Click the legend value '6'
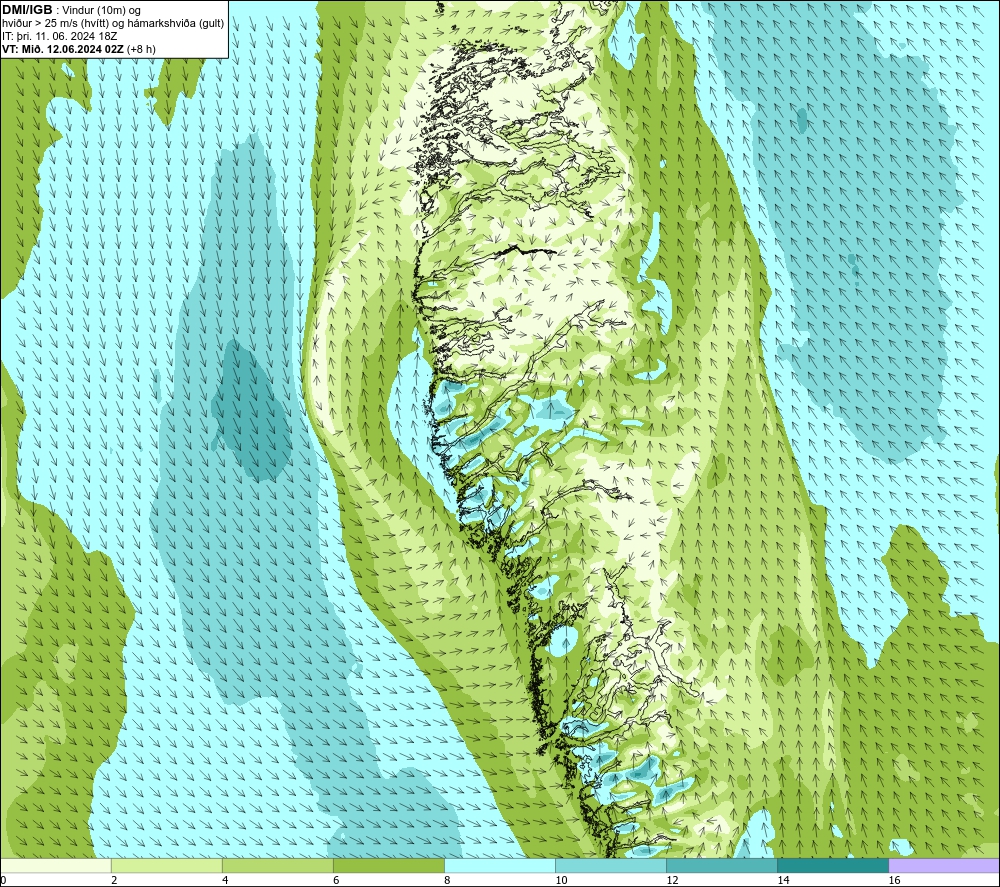The width and height of the screenshot is (1000, 887). click(336, 881)
